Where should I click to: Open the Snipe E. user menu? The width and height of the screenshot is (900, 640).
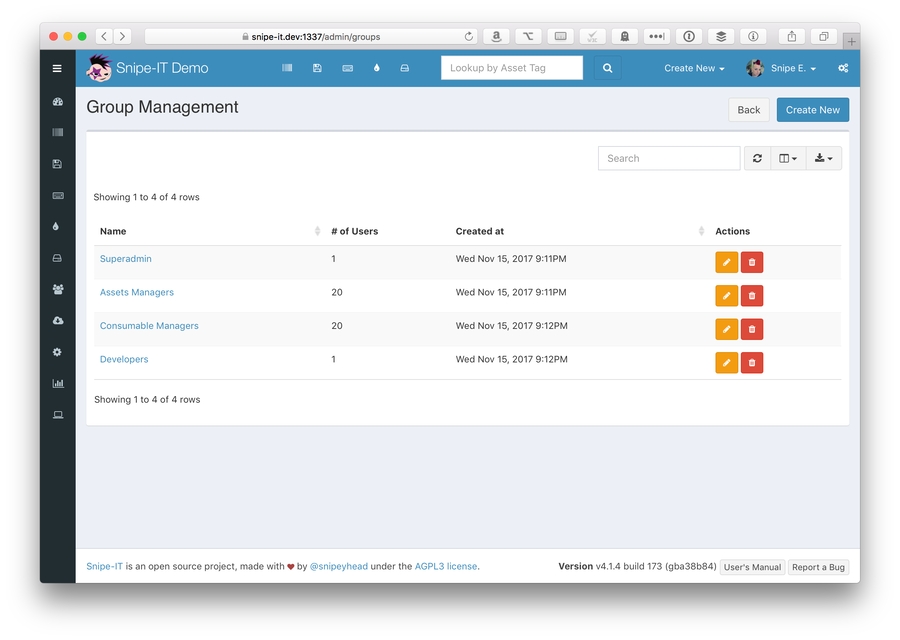tap(782, 68)
